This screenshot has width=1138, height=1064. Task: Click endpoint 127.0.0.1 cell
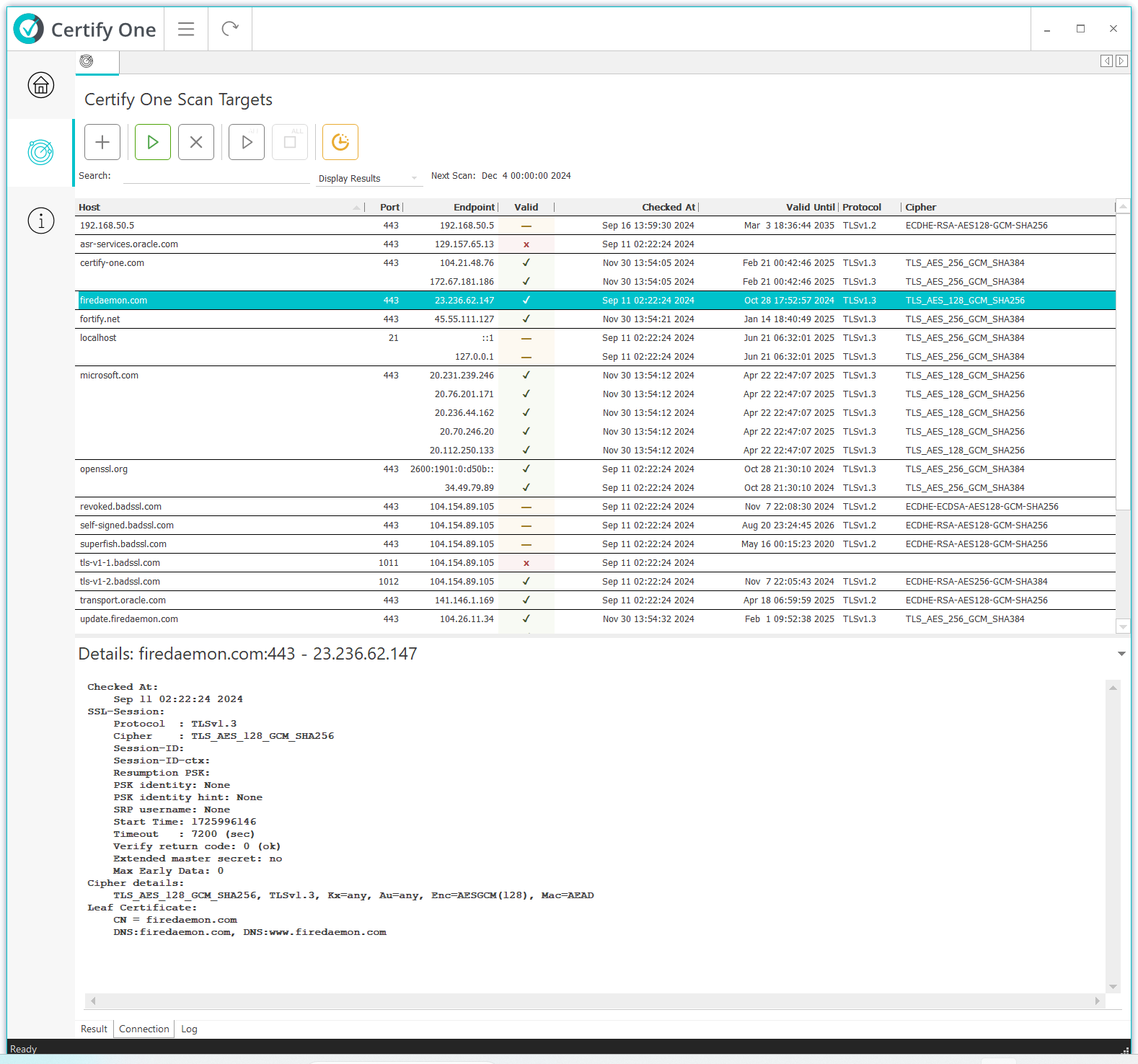(x=474, y=357)
